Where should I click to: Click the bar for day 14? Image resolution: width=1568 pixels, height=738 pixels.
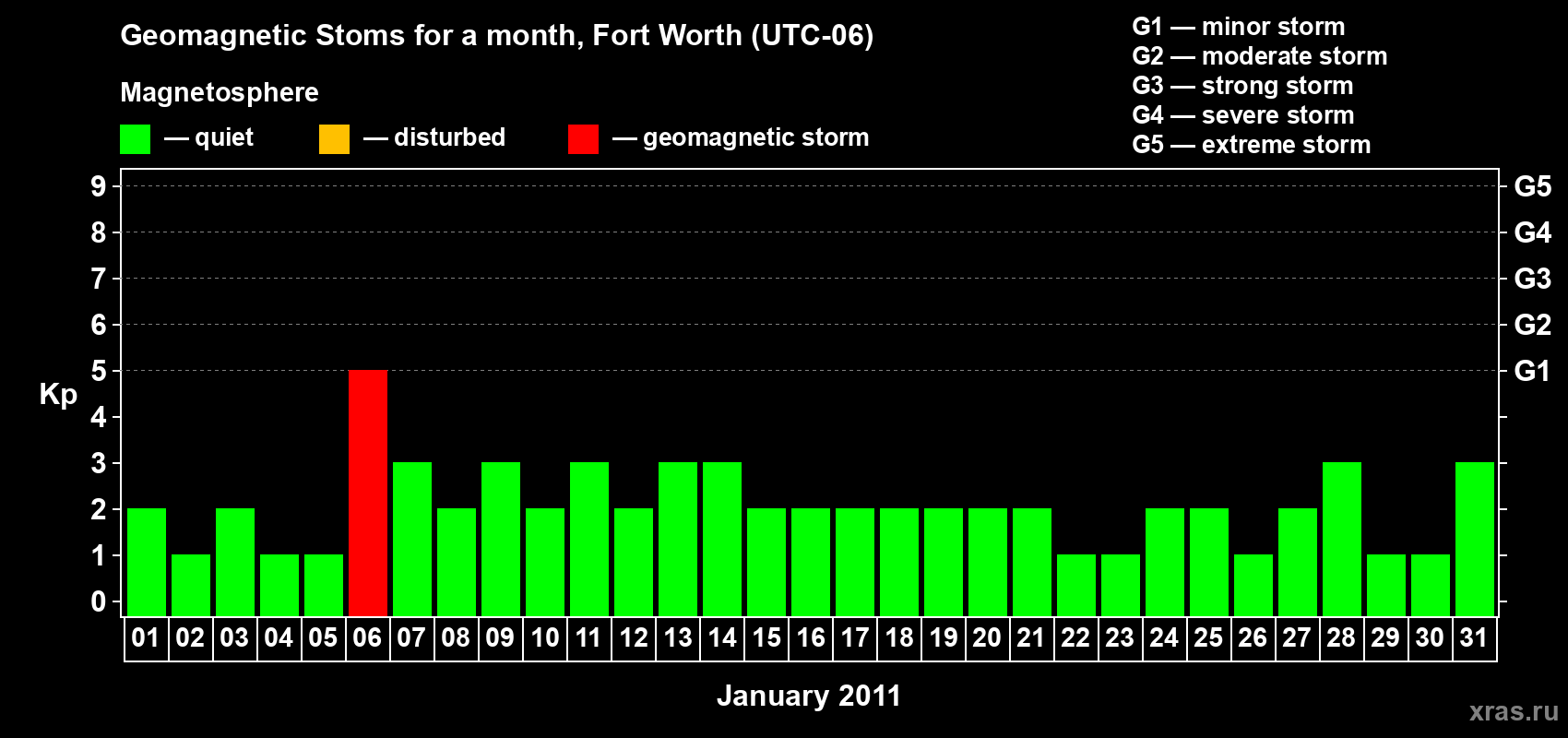coord(722,539)
